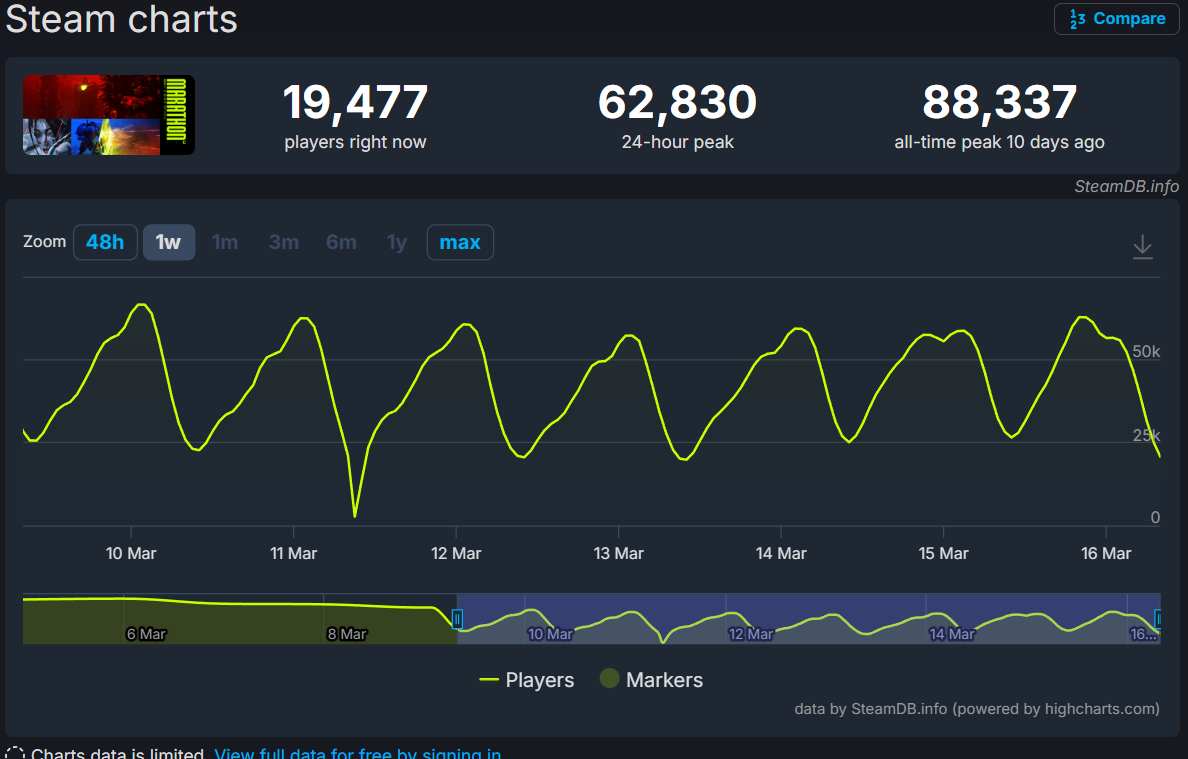Click the navigator at 12 Mar
1188x759 pixels.
click(751, 634)
